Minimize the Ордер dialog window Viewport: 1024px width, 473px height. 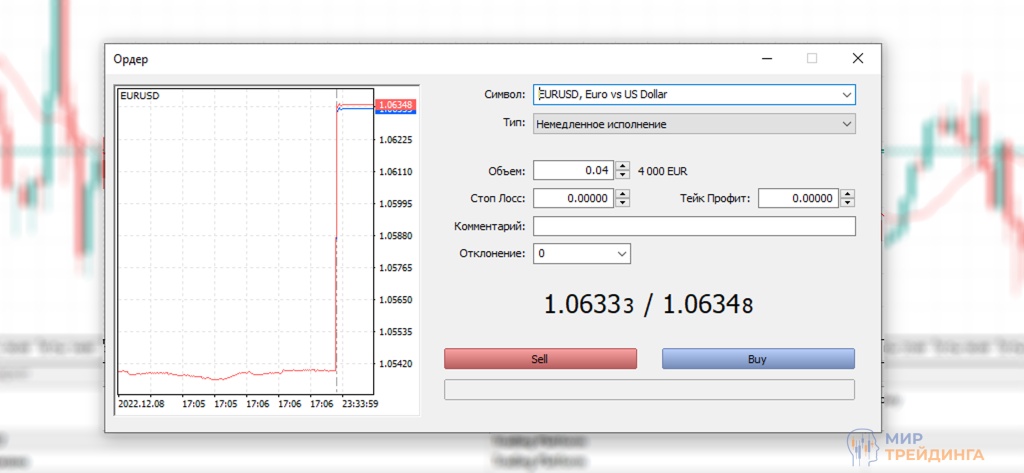[765, 59]
